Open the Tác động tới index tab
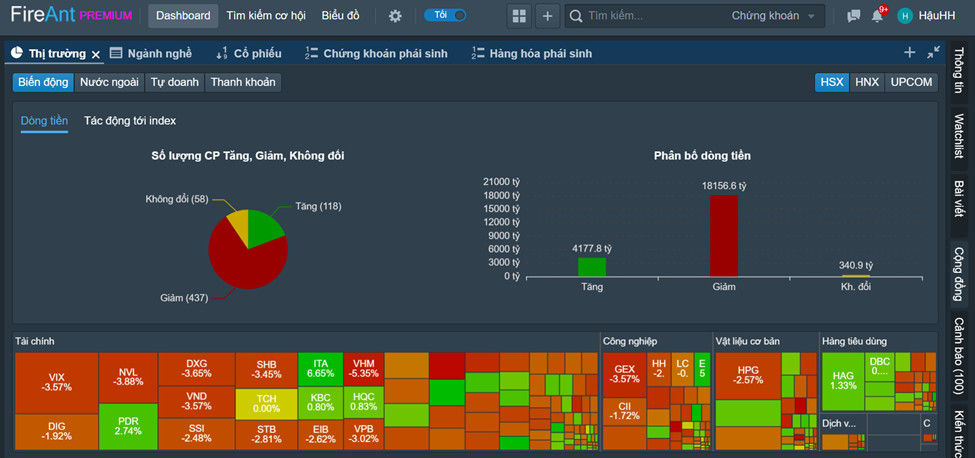Image resolution: width=975 pixels, height=458 pixels. tap(130, 121)
